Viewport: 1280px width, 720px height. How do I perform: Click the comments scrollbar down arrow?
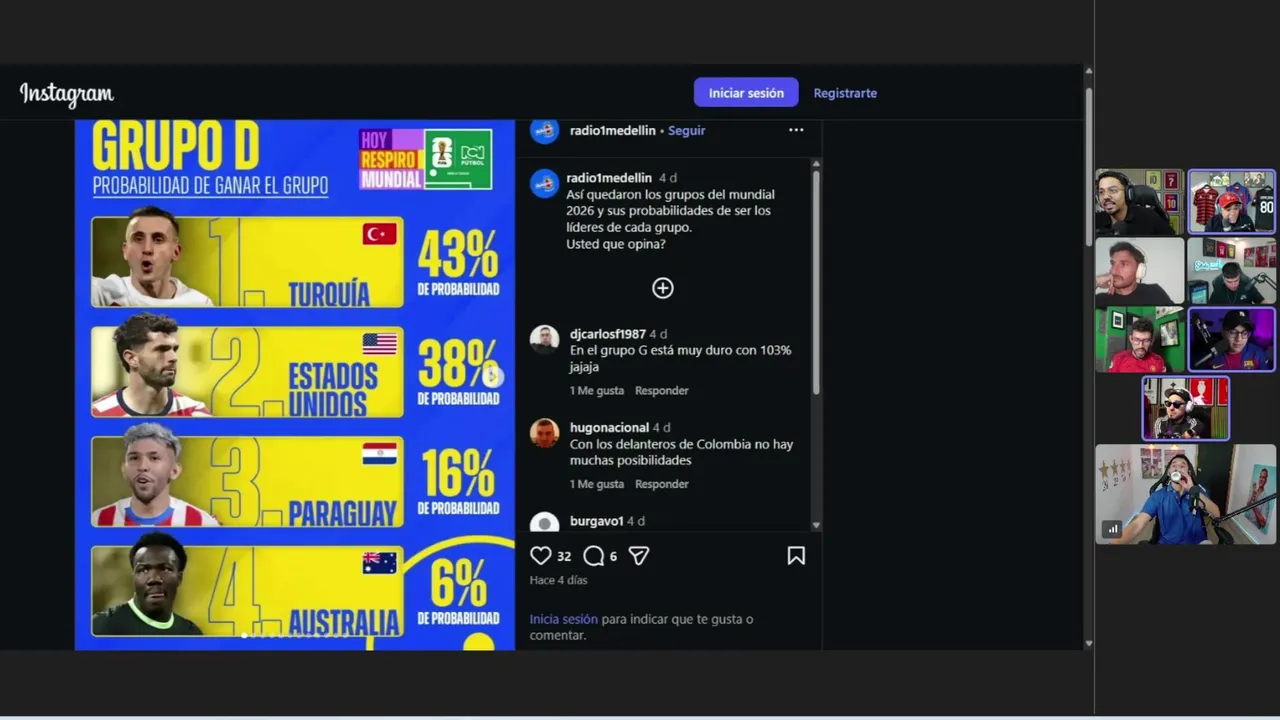pyautogui.click(x=816, y=525)
